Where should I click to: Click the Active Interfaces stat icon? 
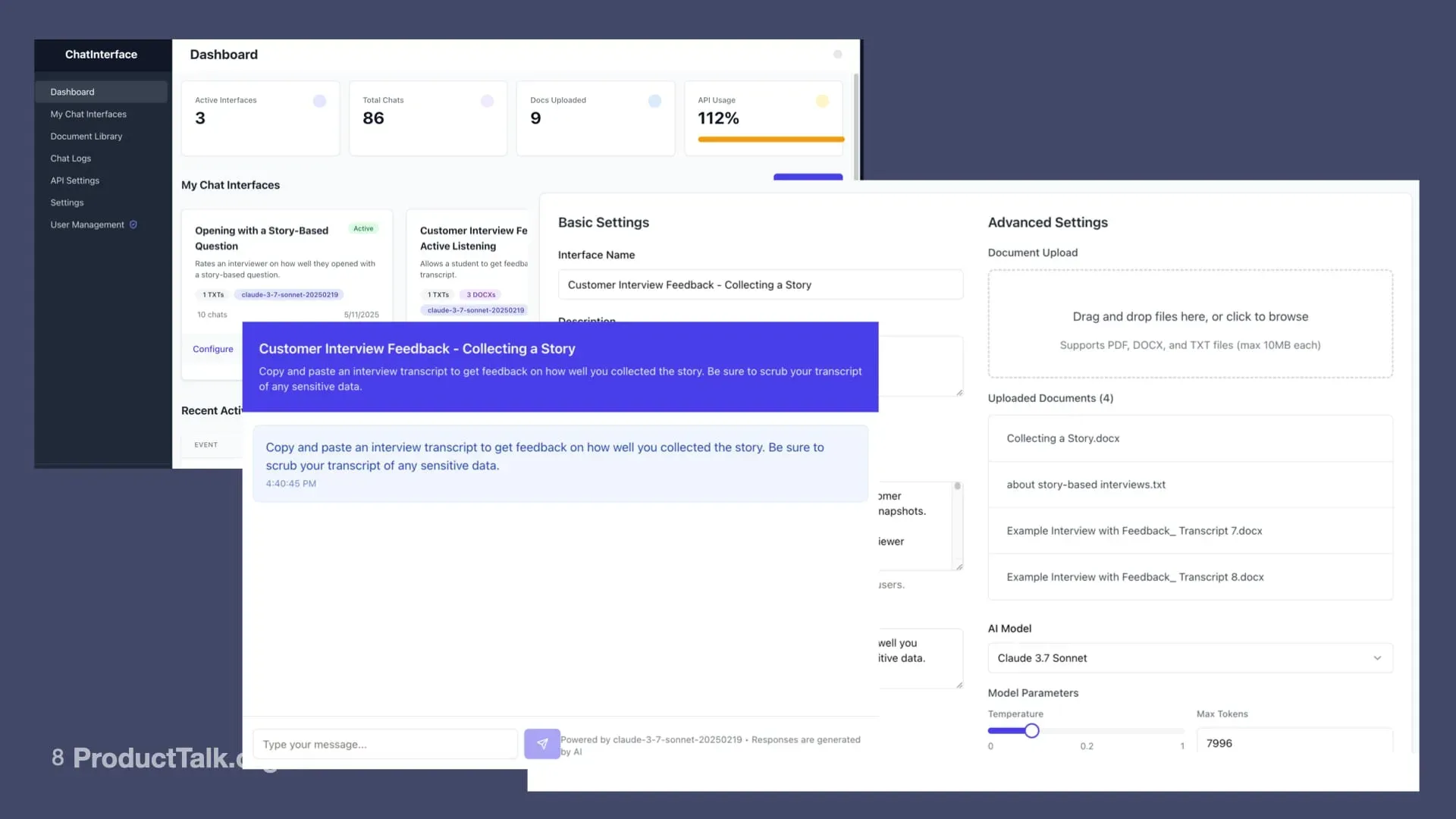(319, 100)
